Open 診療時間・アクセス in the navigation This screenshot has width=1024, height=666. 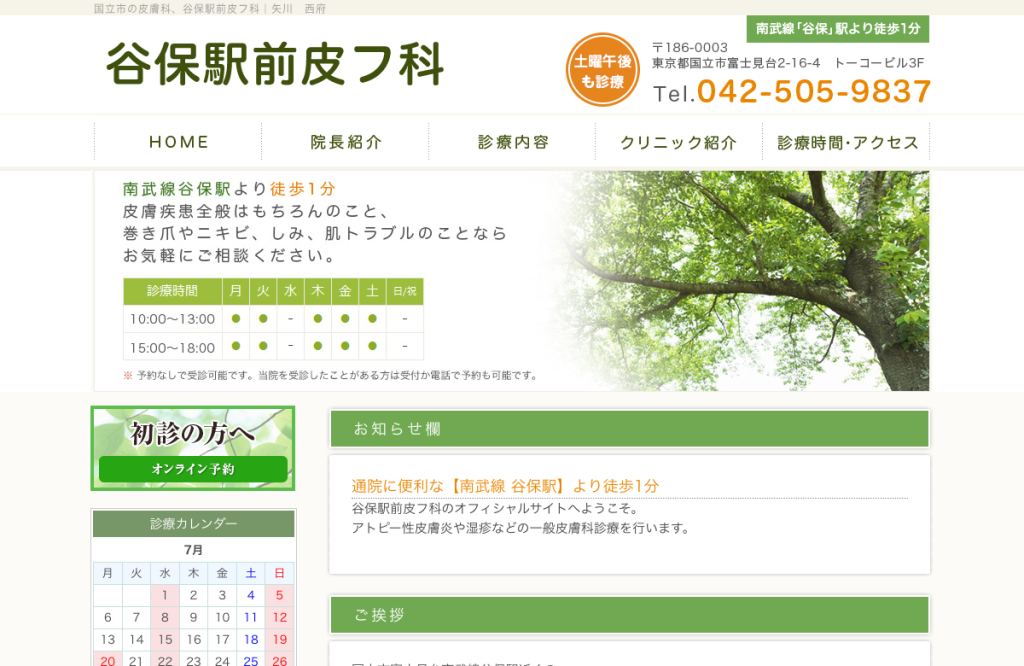(846, 142)
